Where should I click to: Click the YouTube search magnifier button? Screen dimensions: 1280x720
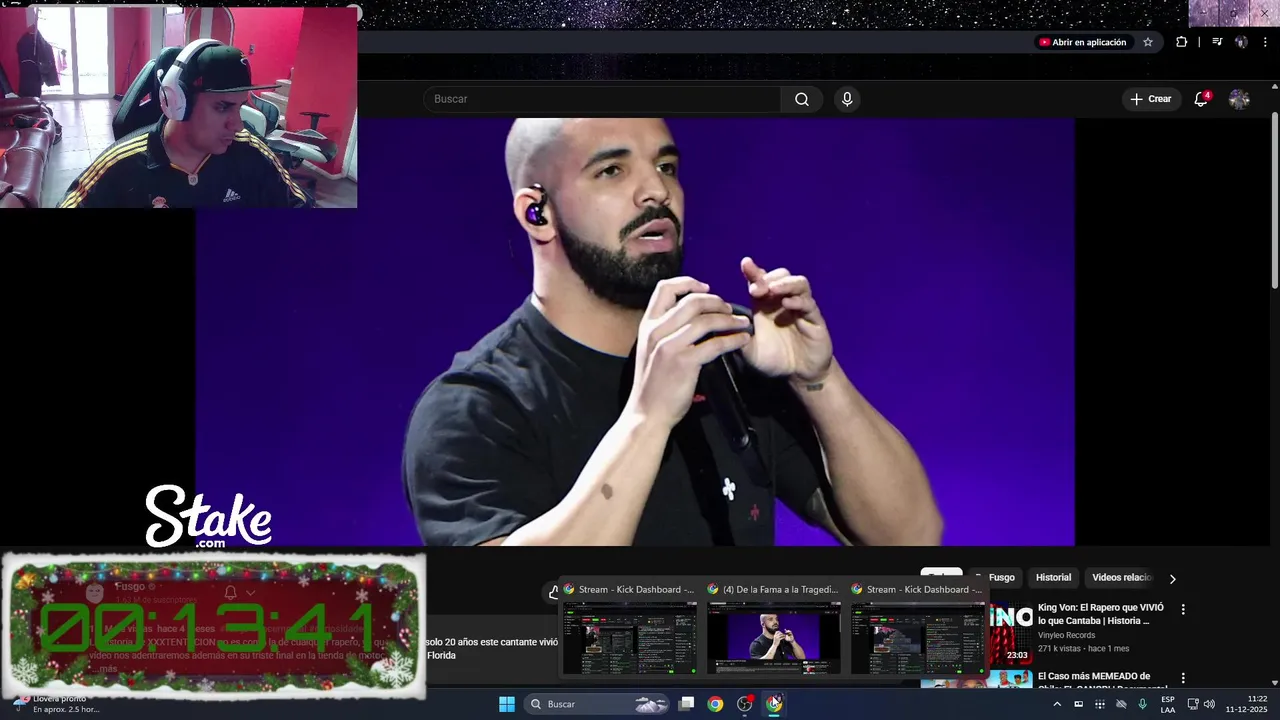802,99
